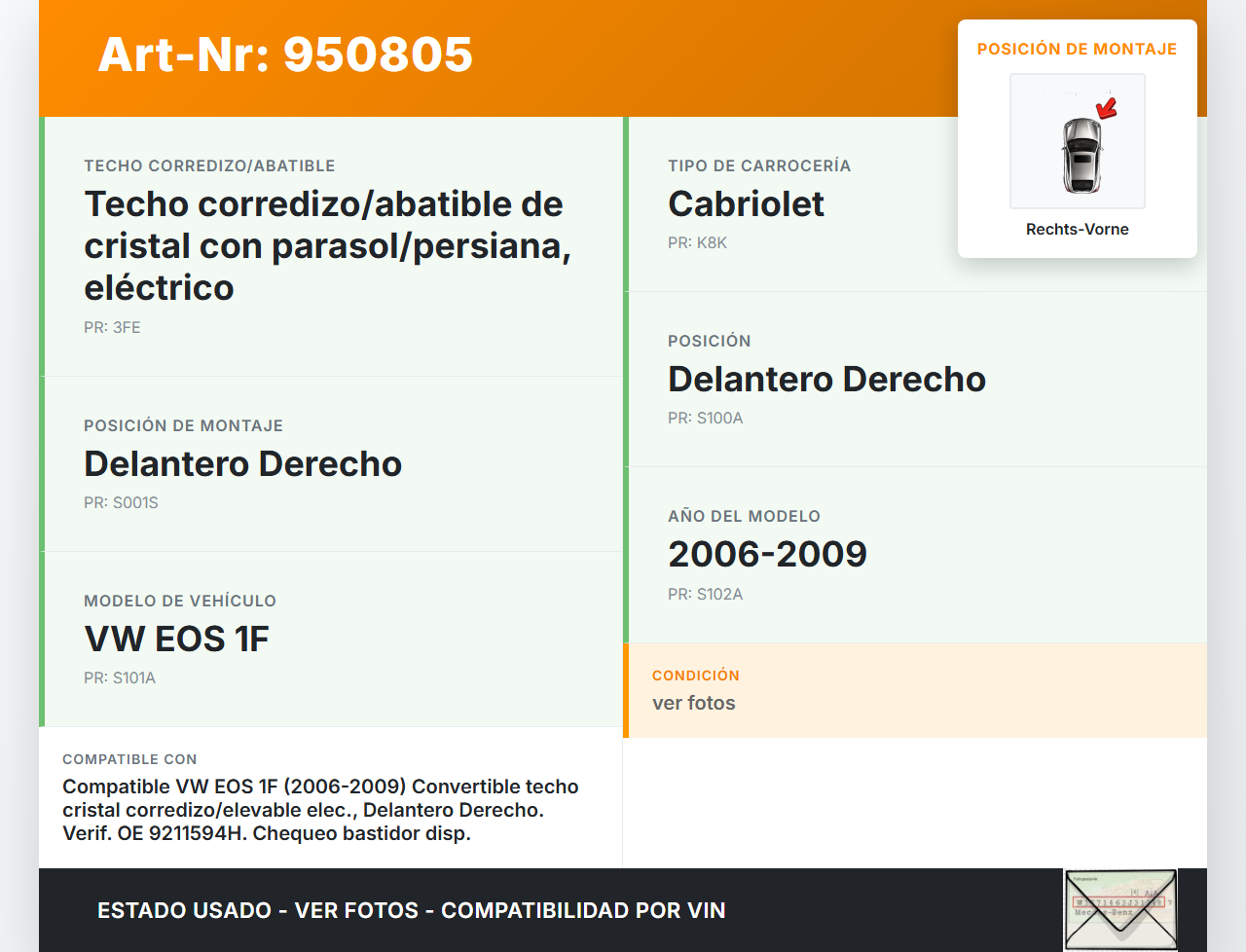Select Delantero Derecho under POSICIÓN DE MONTAJE on left
1246x952 pixels.
click(x=242, y=463)
